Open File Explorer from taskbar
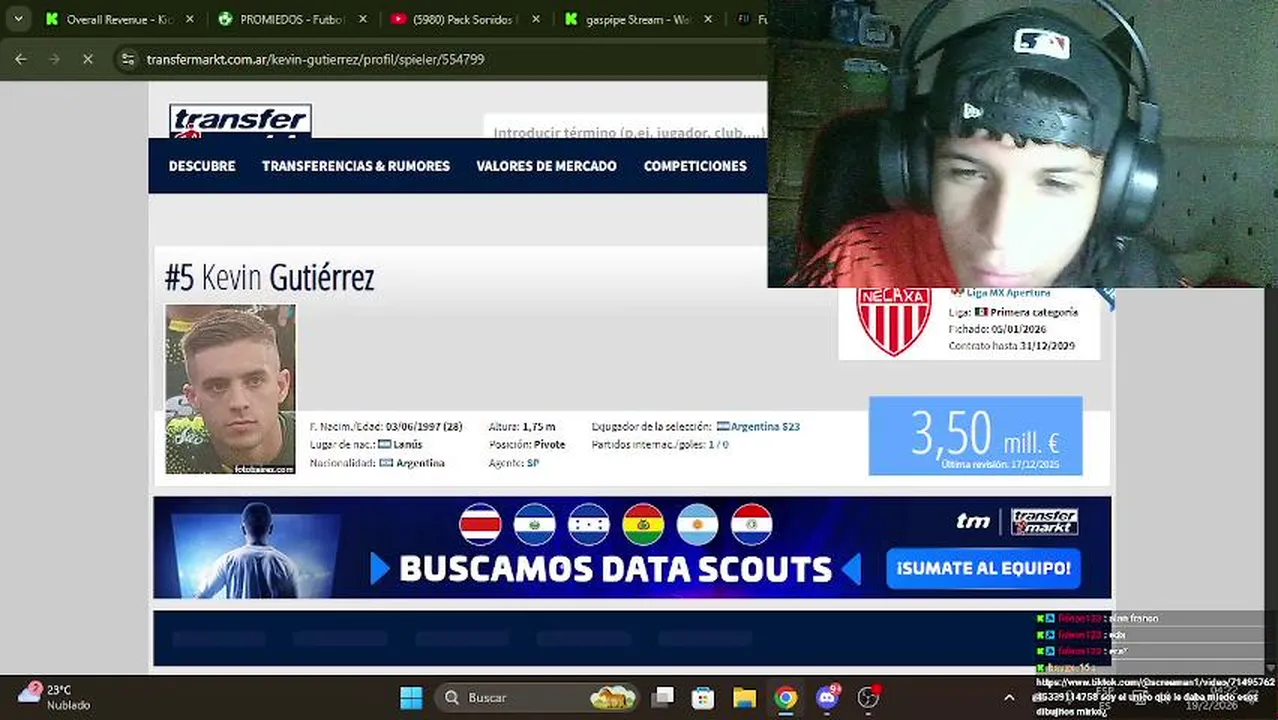Image resolution: width=1278 pixels, height=720 pixels. pyautogui.click(x=744, y=697)
